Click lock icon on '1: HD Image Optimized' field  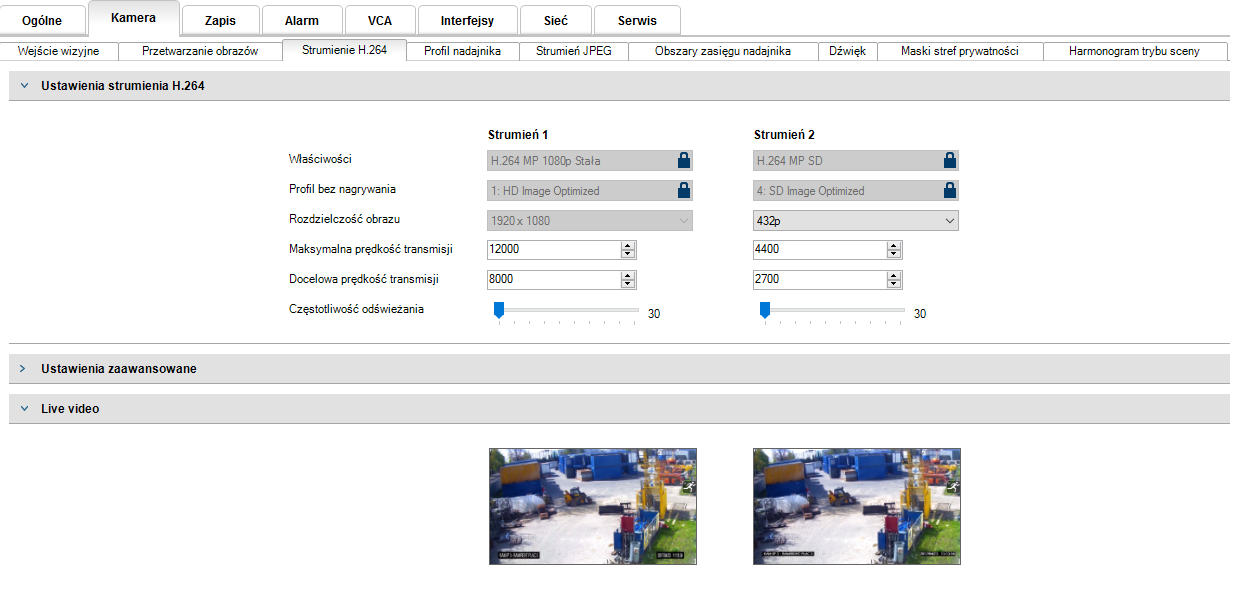coord(683,190)
